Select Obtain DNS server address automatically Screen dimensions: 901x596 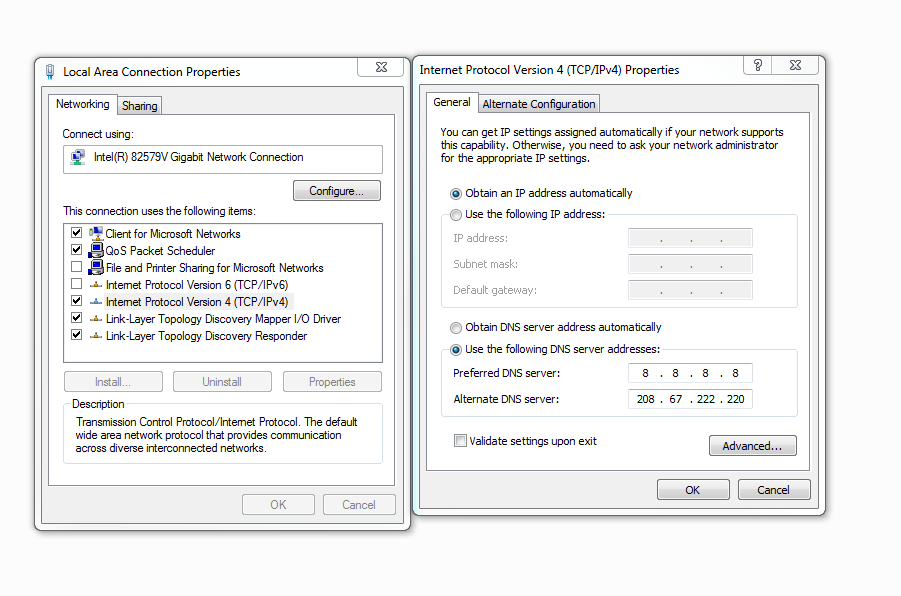pos(456,328)
